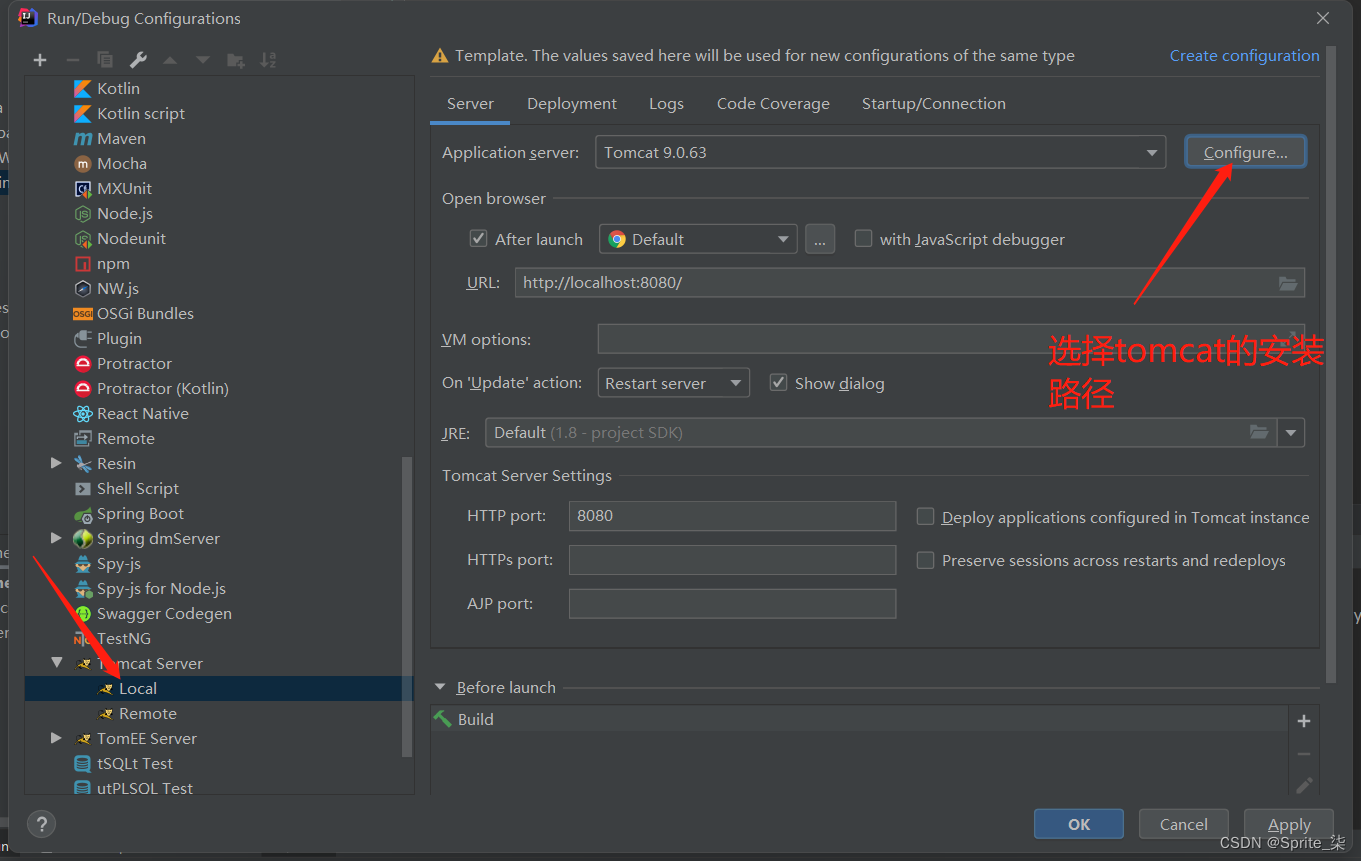
Task: Toggle the After launch checkbox
Action: click(x=478, y=239)
